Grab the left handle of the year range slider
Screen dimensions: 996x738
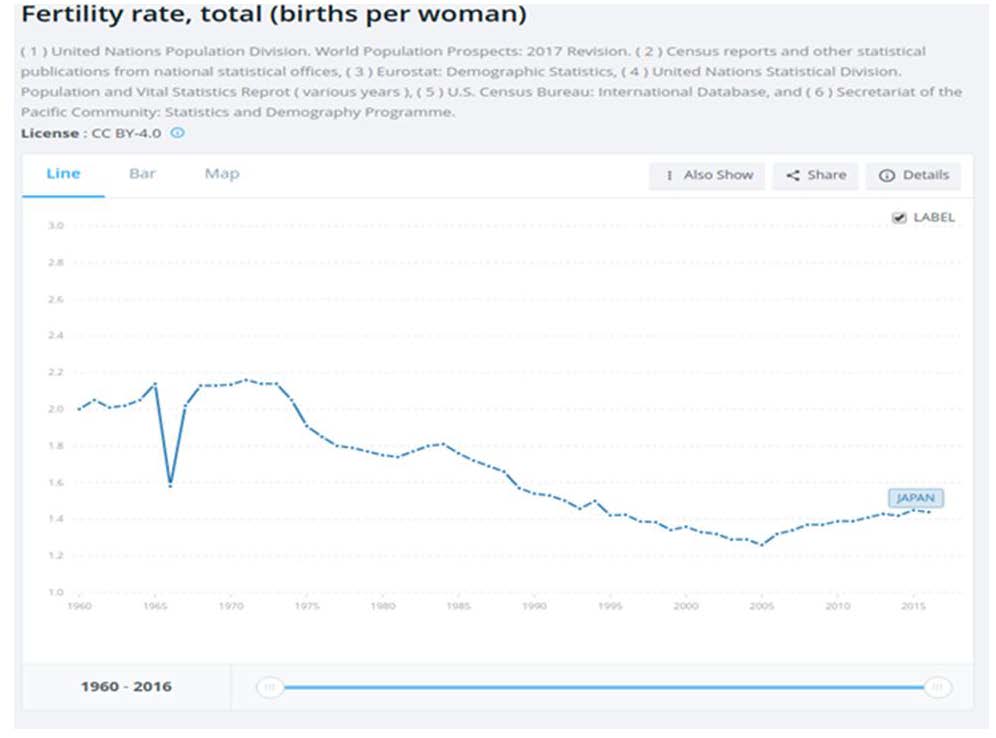(x=269, y=687)
